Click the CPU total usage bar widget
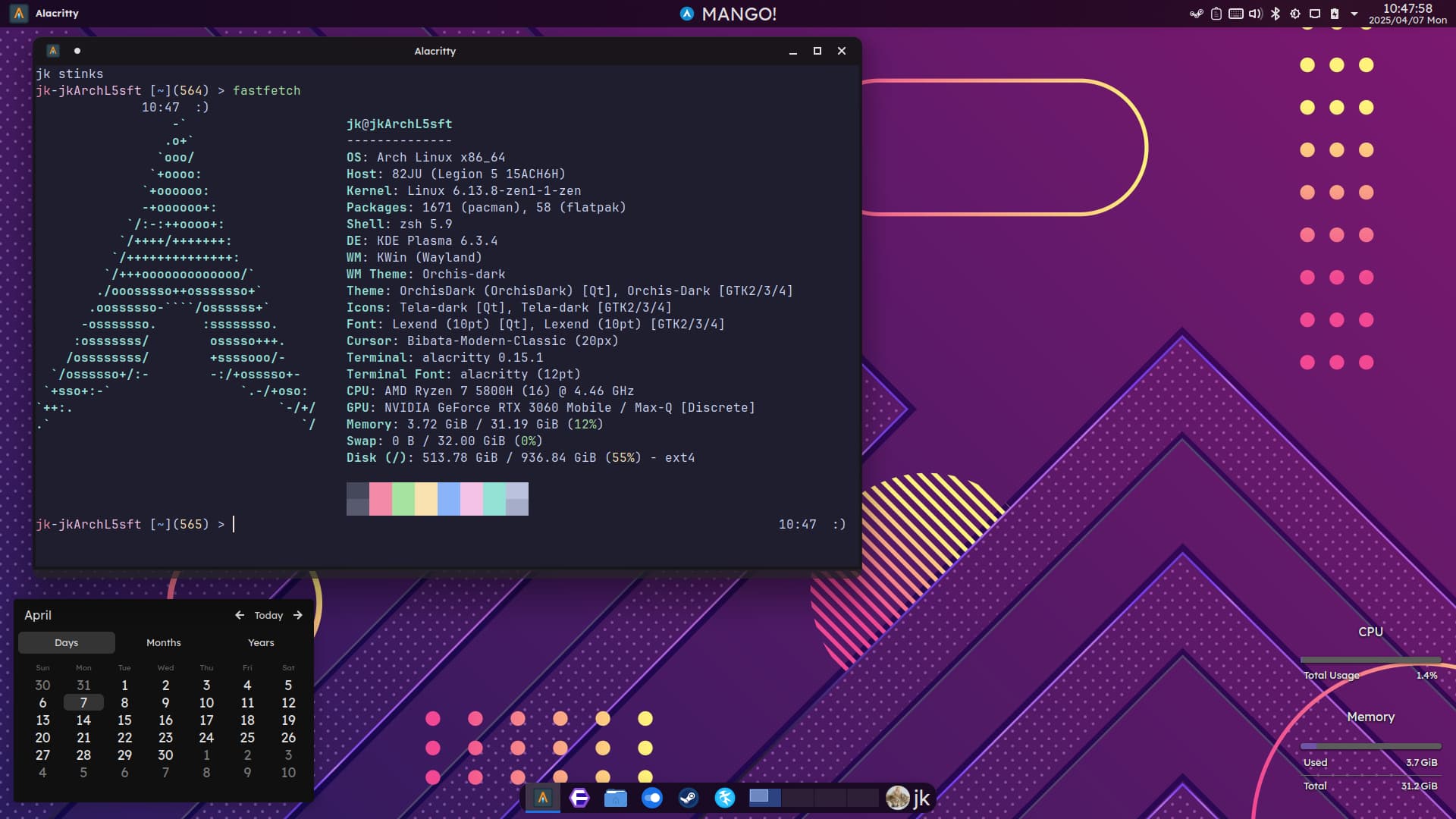 (x=1371, y=660)
